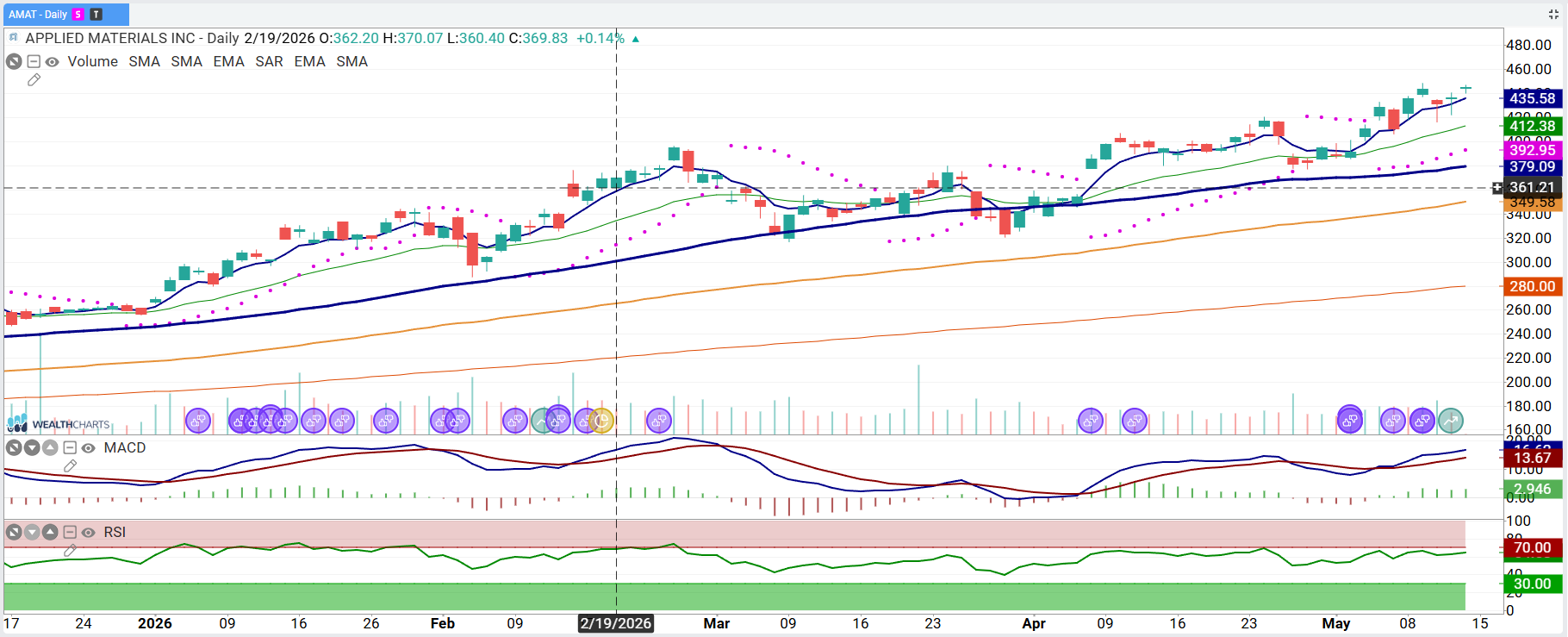The width and height of the screenshot is (1568, 637).
Task: Click the purple event marker in late February
Action: tap(659, 421)
